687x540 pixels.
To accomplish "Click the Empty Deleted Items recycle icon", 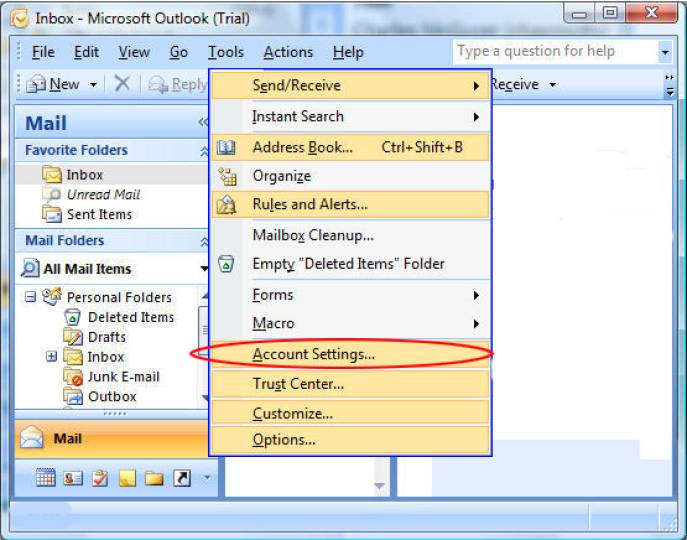I will click(x=226, y=264).
